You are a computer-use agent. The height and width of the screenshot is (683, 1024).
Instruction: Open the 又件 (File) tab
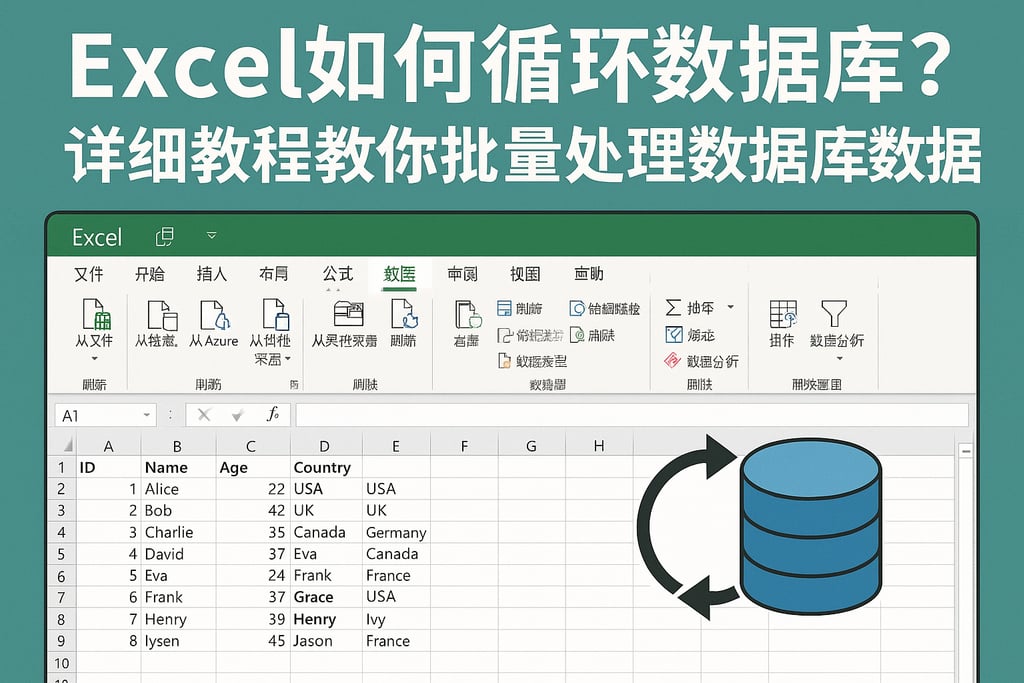coord(89,274)
